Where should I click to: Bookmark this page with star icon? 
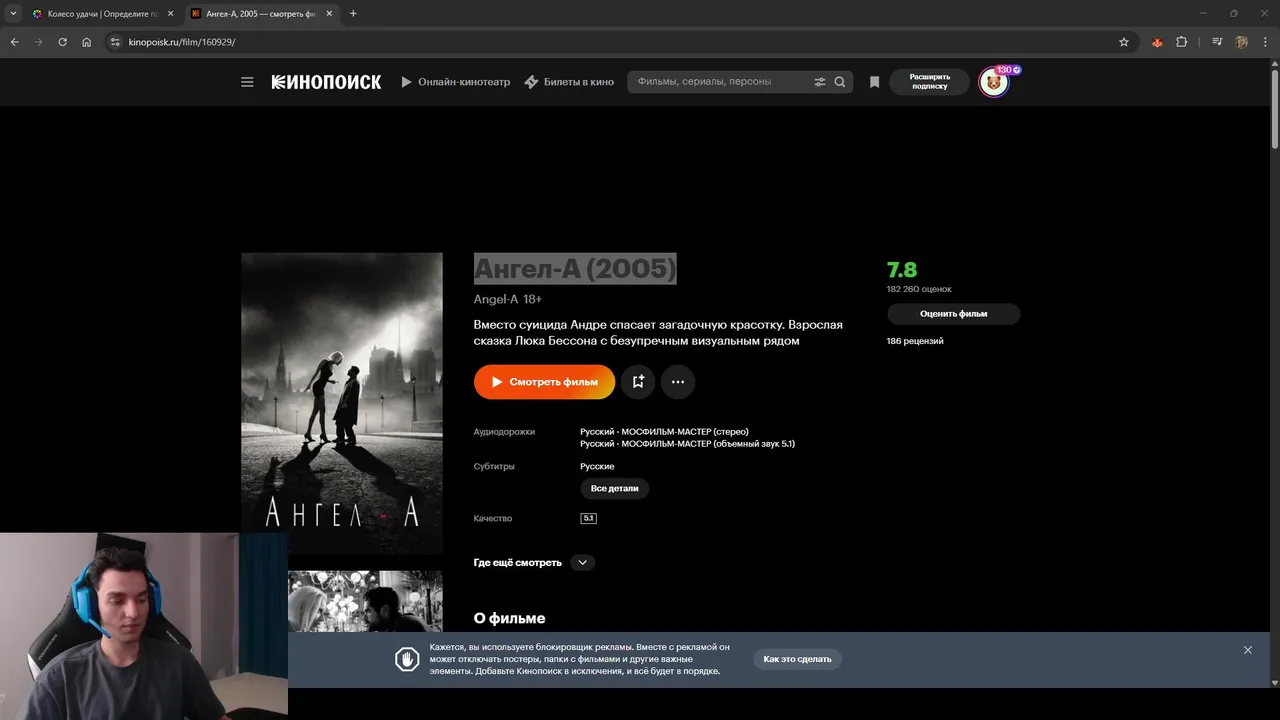pyautogui.click(x=1124, y=42)
